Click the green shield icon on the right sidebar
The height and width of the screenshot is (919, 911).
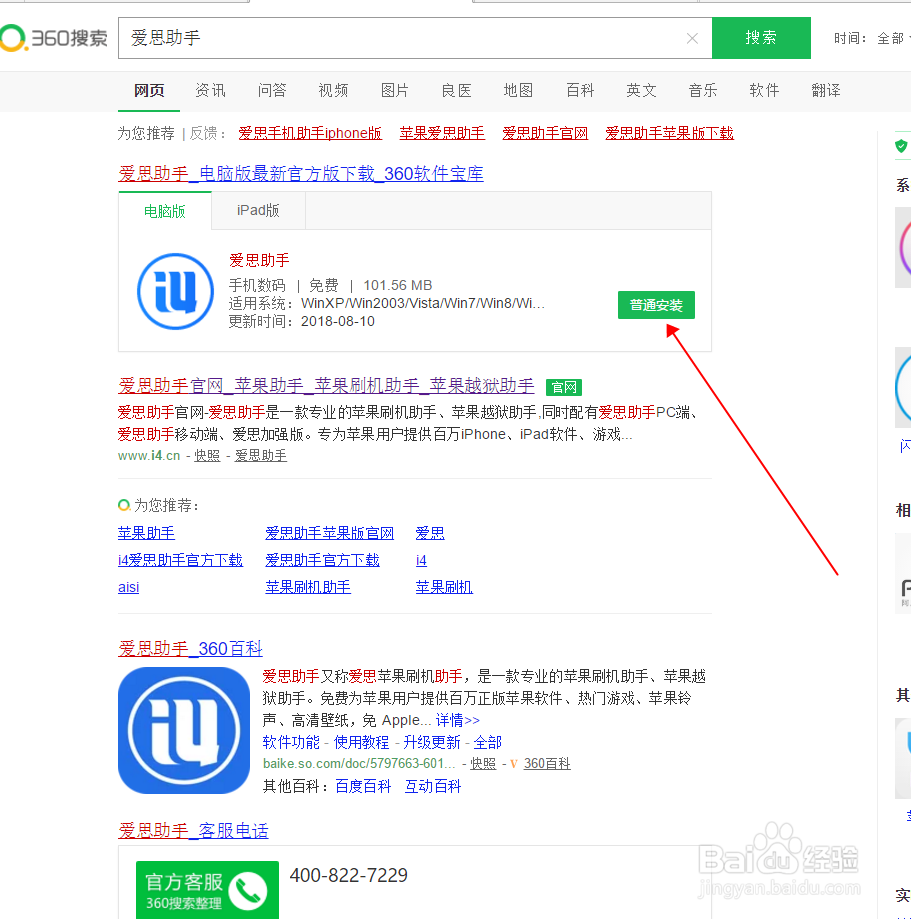pyautogui.click(x=902, y=146)
